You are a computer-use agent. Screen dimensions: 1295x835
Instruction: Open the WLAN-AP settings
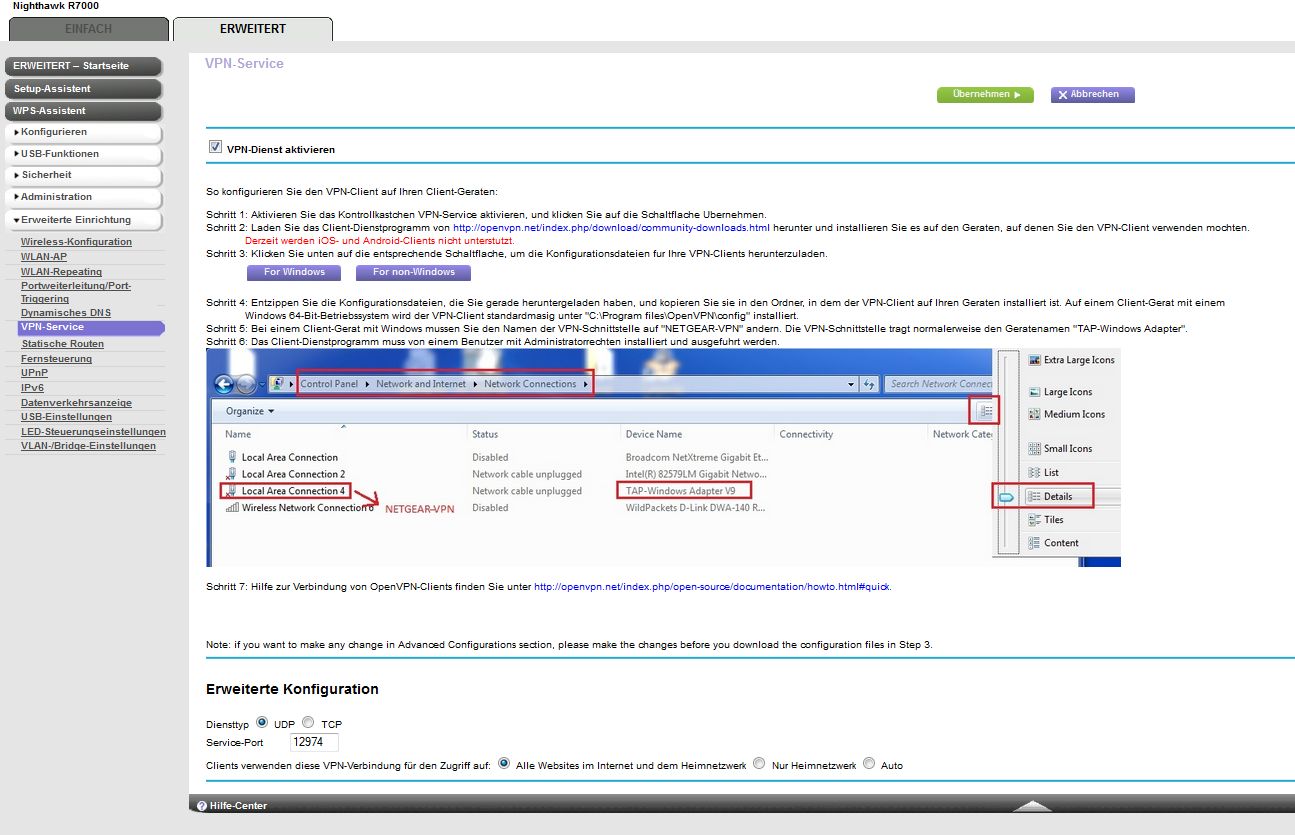click(x=44, y=257)
